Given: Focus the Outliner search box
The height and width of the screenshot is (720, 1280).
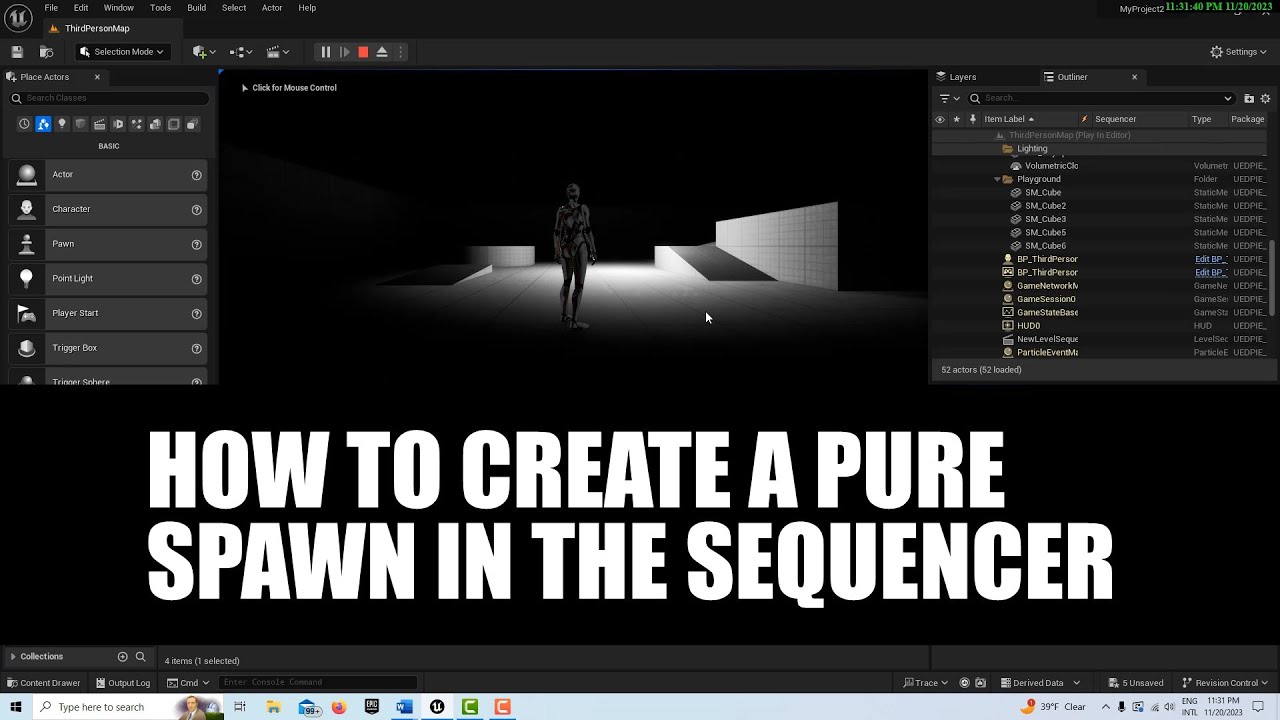Looking at the screenshot, I should click(1100, 98).
